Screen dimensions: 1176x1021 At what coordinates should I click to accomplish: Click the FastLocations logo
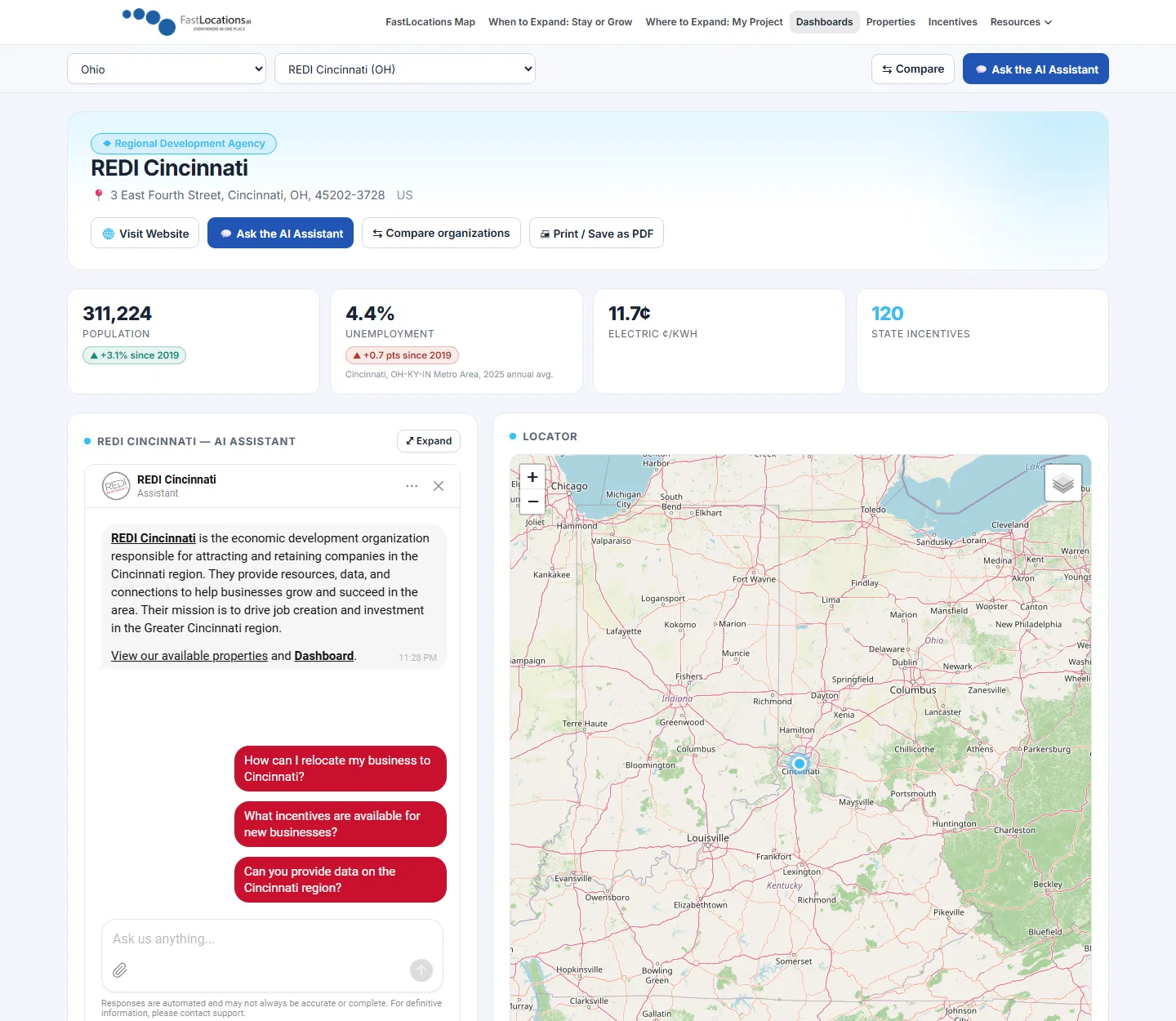coord(186,21)
